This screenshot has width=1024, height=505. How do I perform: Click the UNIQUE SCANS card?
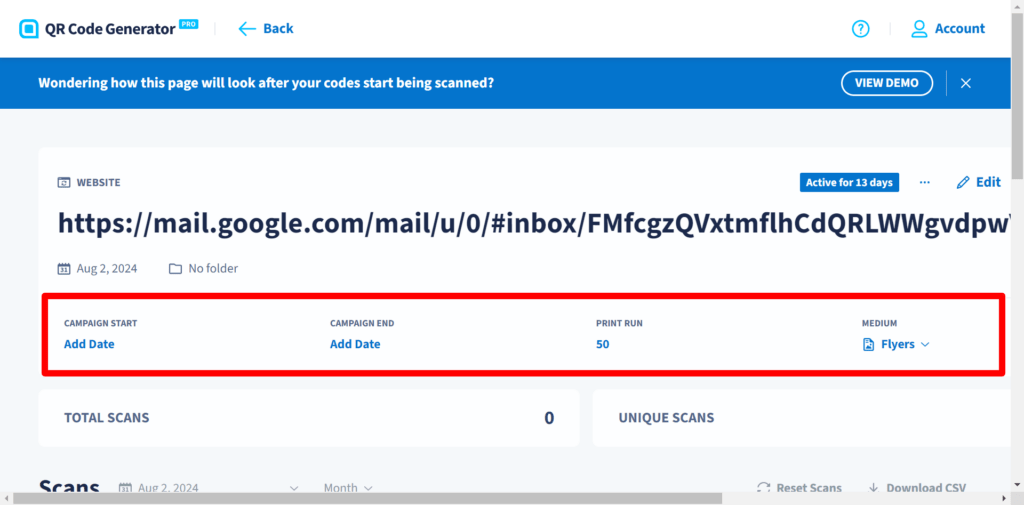click(x=802, y=418)
